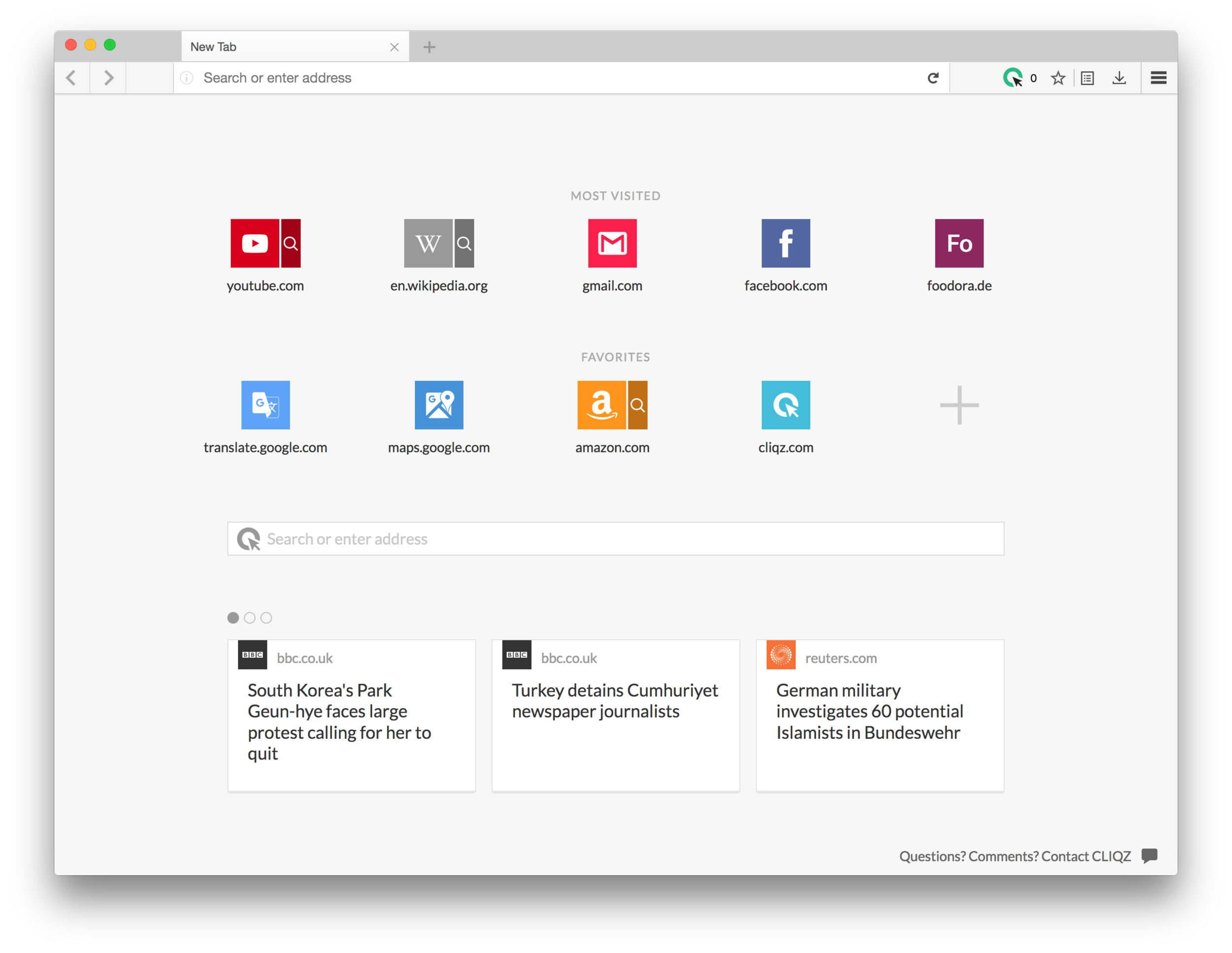1232x953 pixels.
Task: Go forward with the forward arrow
Action: [x=108, y=78]
